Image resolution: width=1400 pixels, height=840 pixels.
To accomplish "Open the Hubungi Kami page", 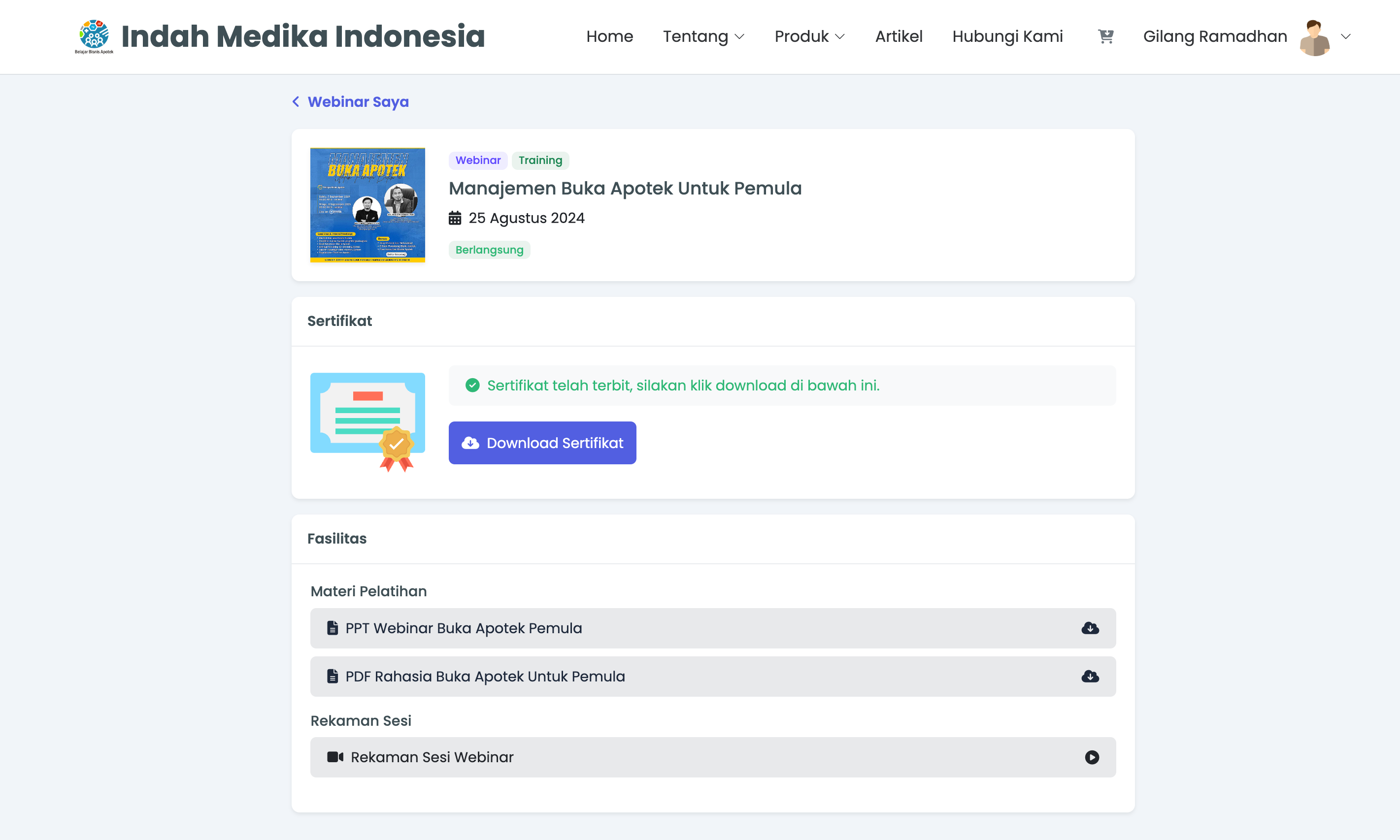I will [1007, 36].
